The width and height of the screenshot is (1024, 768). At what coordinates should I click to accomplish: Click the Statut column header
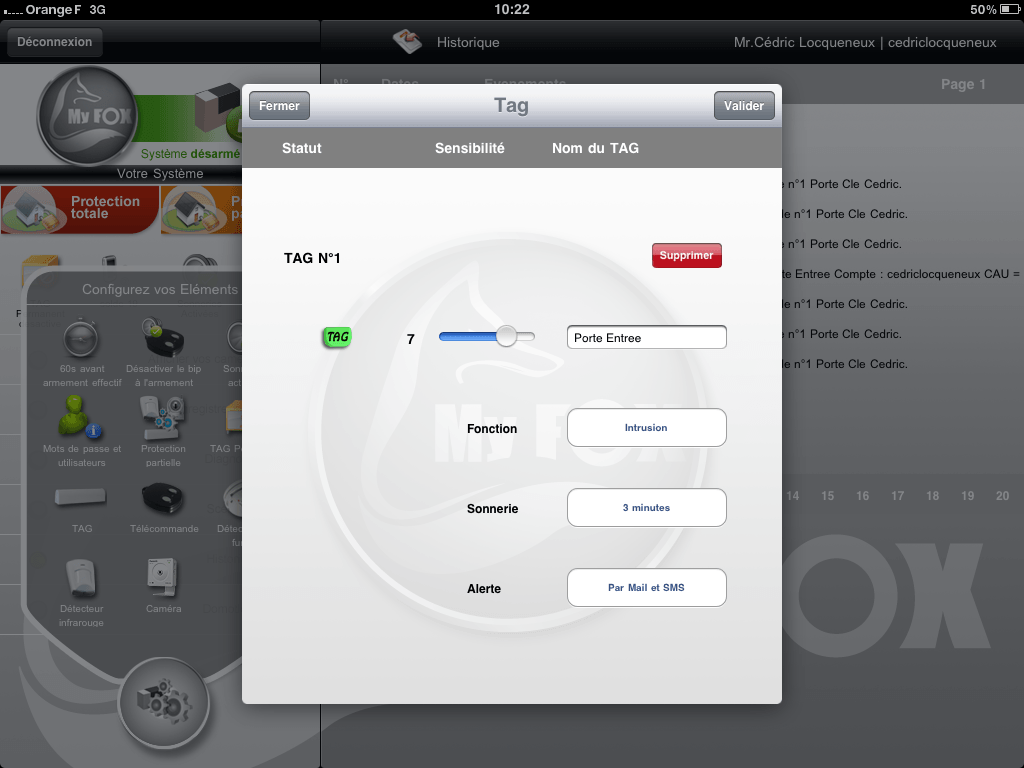click(x=302, y=148)
